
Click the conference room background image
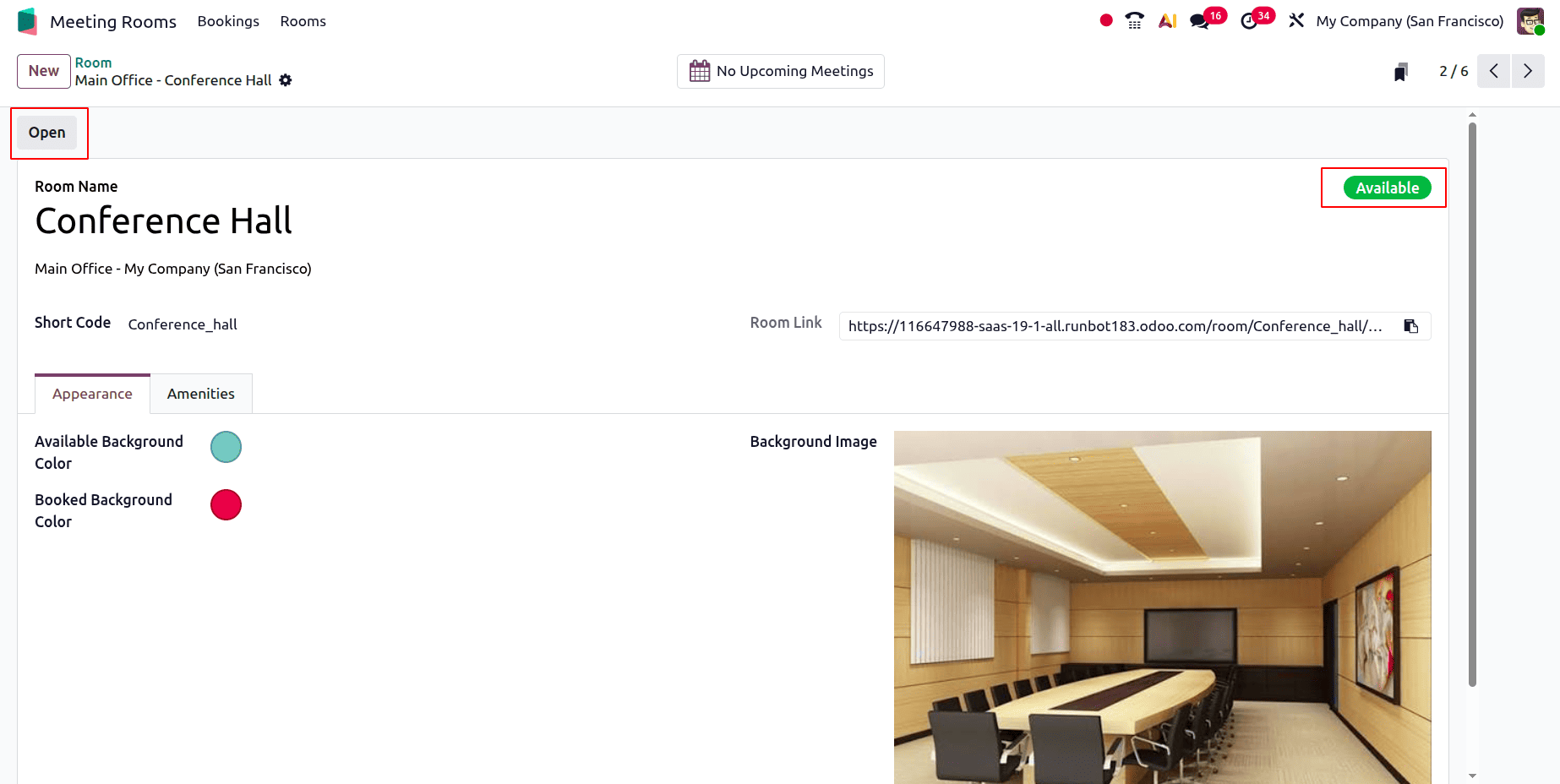point(1163,607)
